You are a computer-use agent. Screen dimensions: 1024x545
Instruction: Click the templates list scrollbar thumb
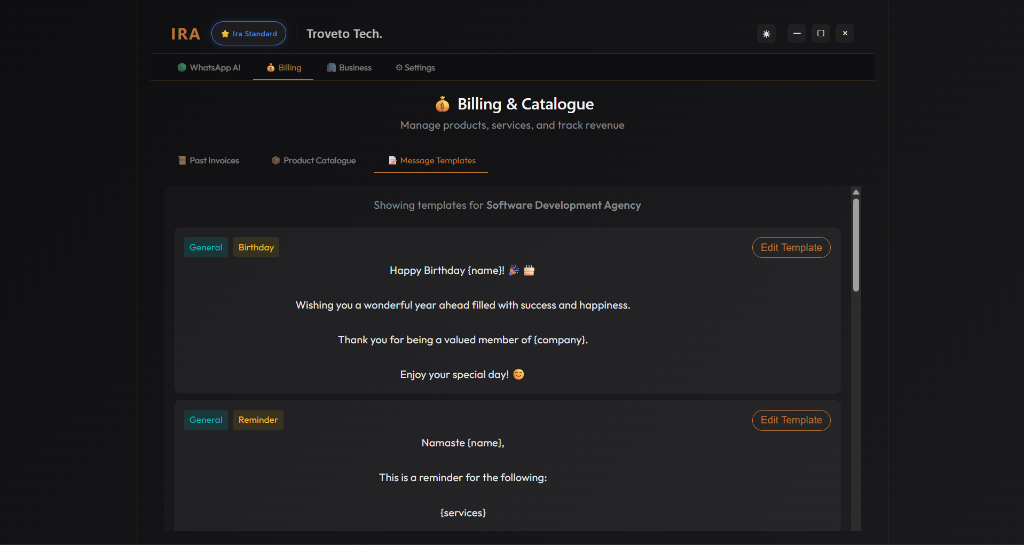point(856,245)
